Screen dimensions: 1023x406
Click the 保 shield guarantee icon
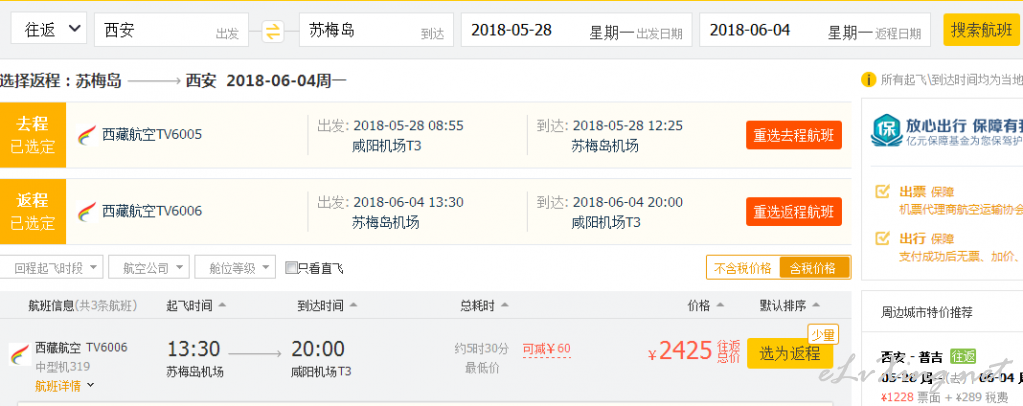[x=886, y=131]
